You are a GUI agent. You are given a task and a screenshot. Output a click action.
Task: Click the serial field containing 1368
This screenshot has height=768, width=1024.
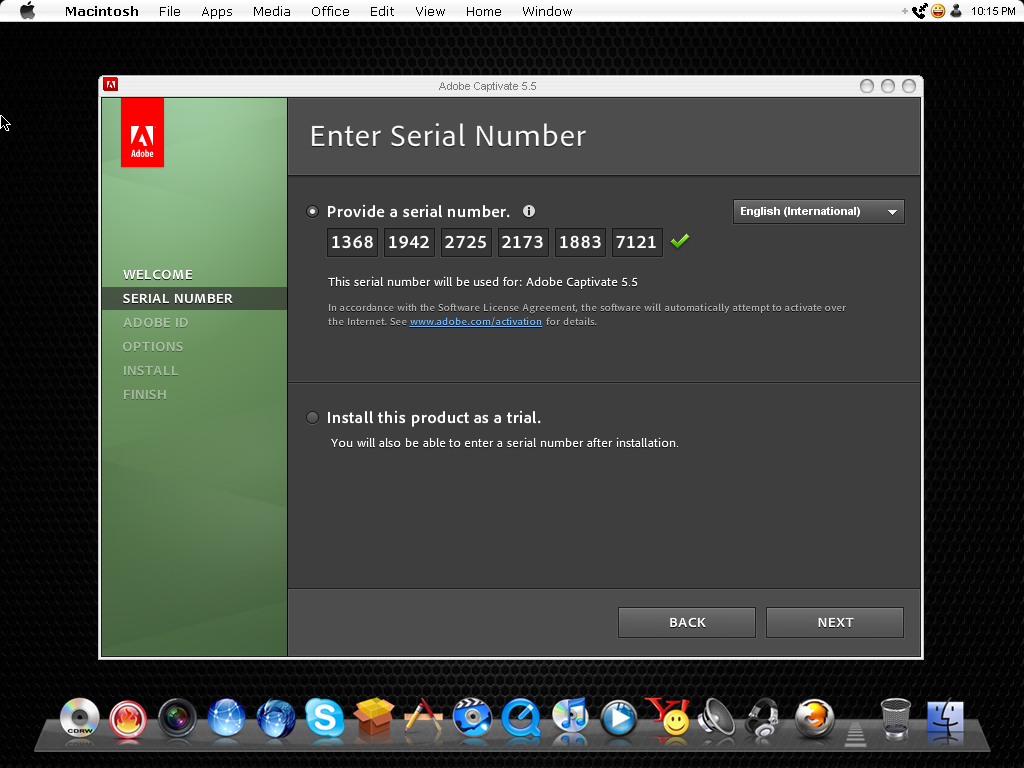(353, 242)
